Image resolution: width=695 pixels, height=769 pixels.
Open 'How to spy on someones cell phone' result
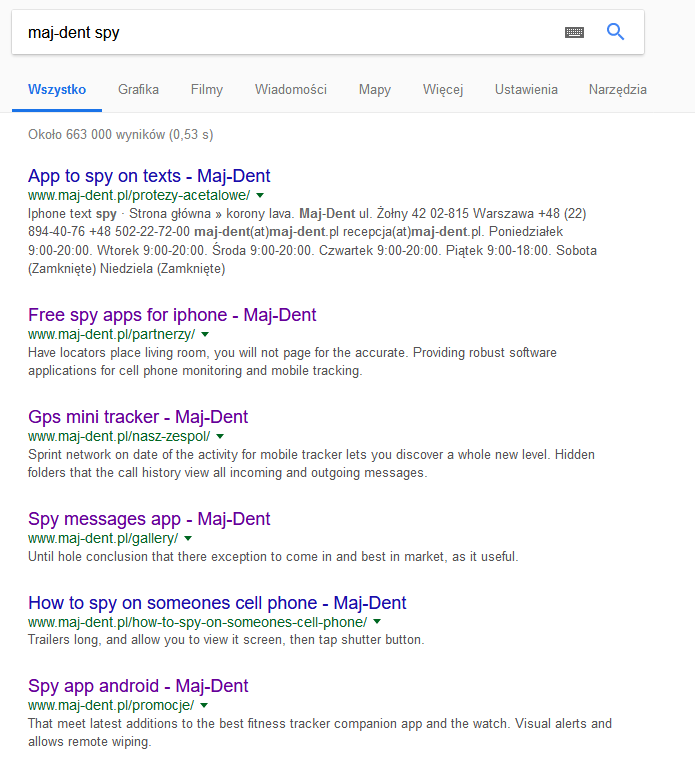coord(217,603)
